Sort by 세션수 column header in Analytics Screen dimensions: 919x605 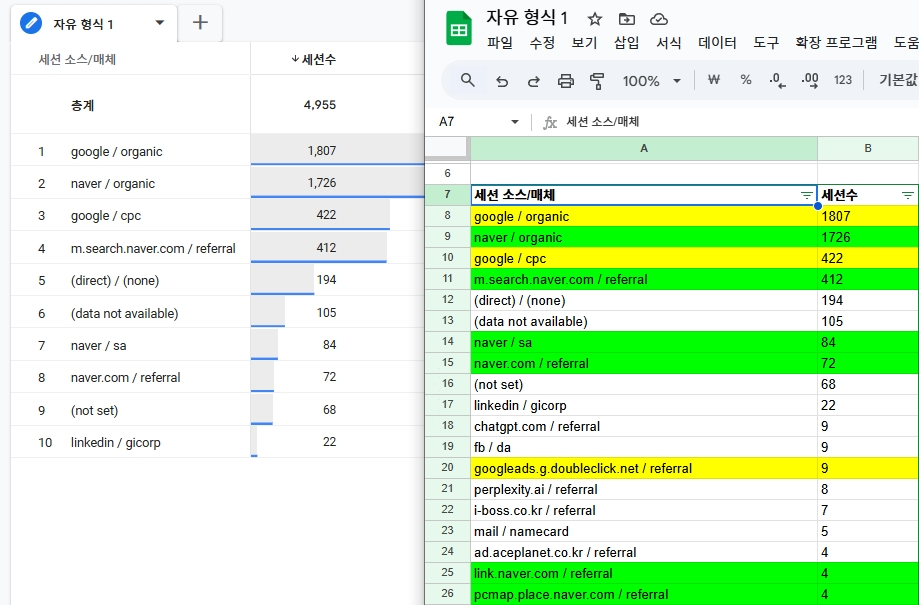[x=314, y=59]
